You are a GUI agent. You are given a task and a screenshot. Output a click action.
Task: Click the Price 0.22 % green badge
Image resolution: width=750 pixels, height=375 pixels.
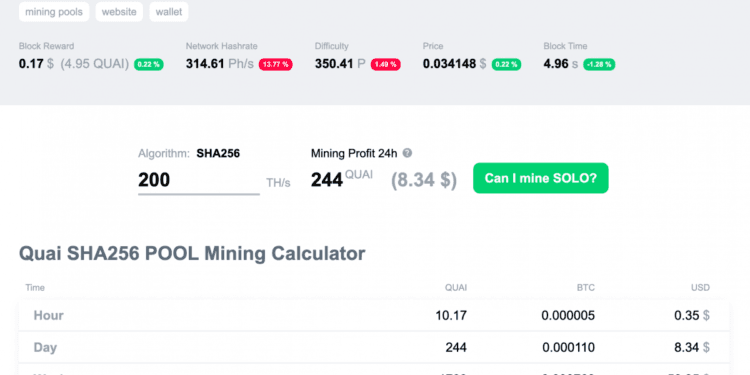507,64
